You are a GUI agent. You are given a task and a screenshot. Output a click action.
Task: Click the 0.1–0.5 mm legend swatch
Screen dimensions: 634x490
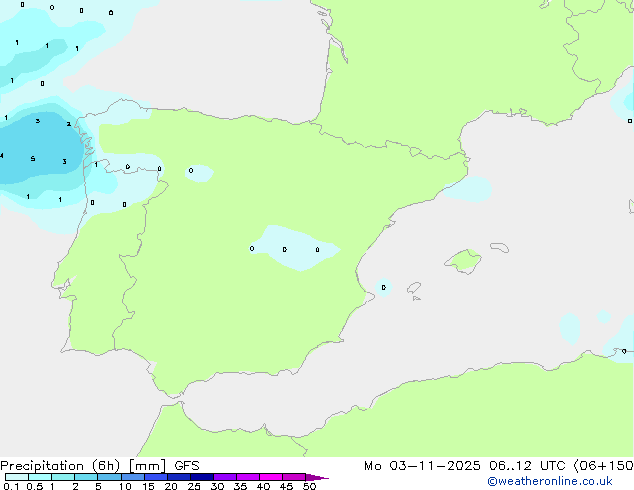(17, 477)
